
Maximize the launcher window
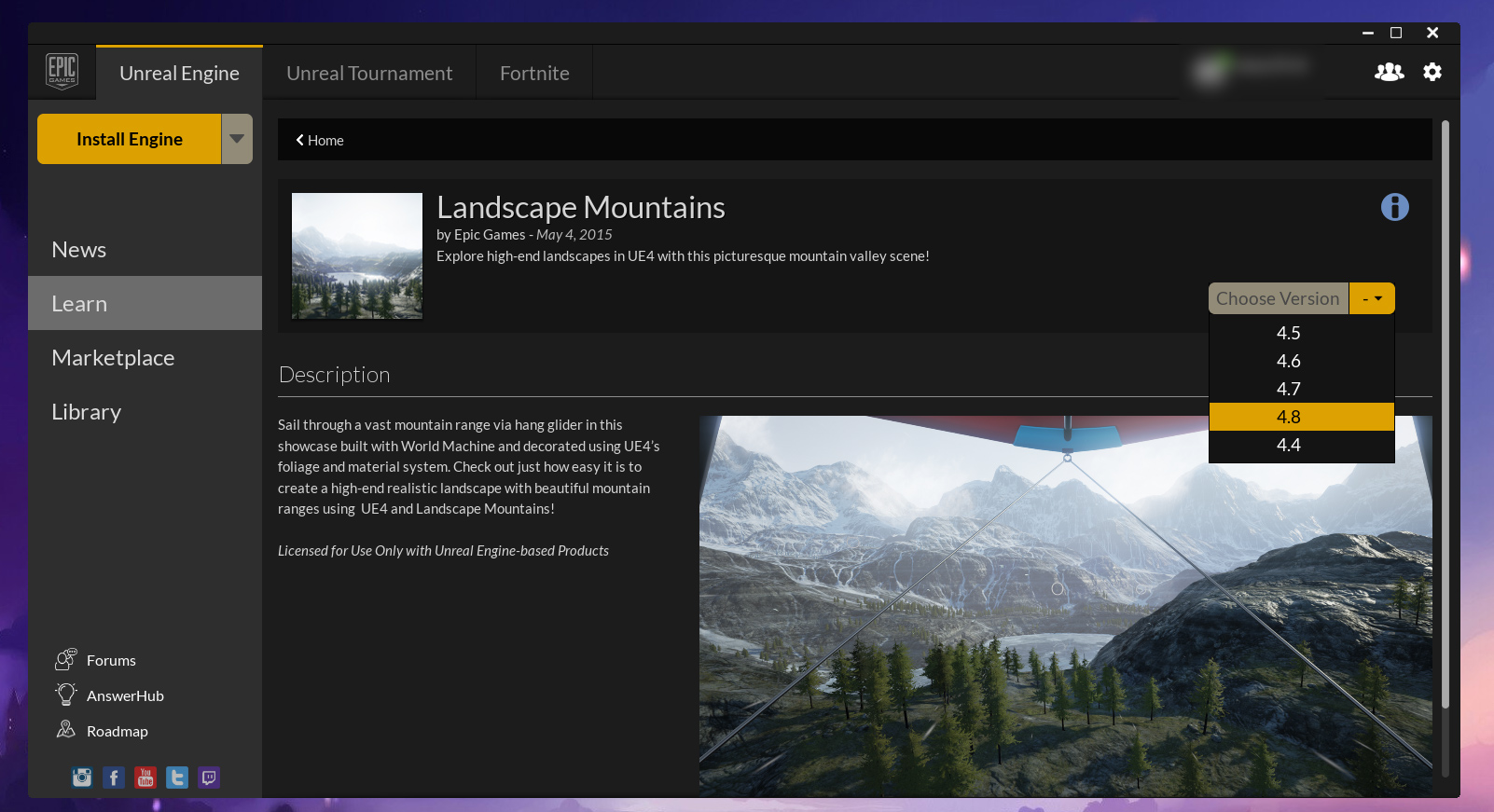pos(1396,33)
